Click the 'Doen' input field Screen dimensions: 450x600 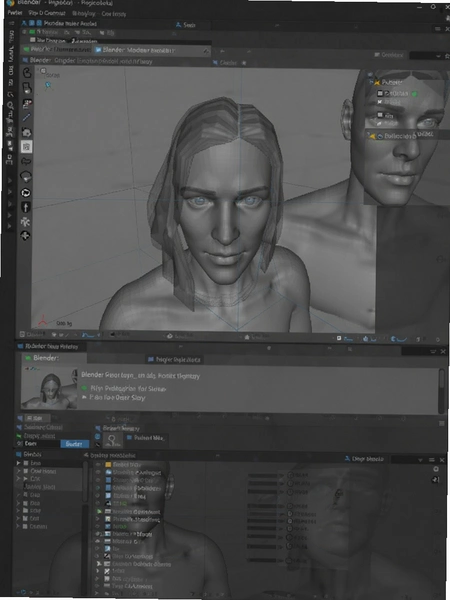[x=41, y=444]
